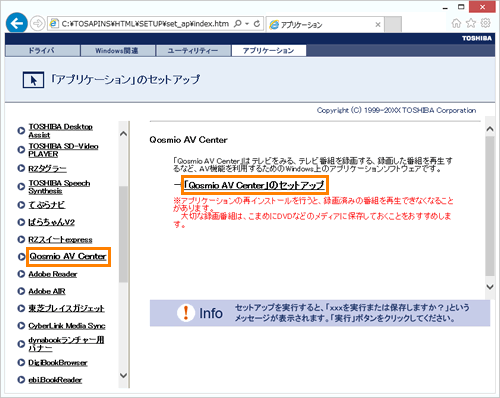Click bullet icon beside Adobe Reader

(x=21, y=274)
